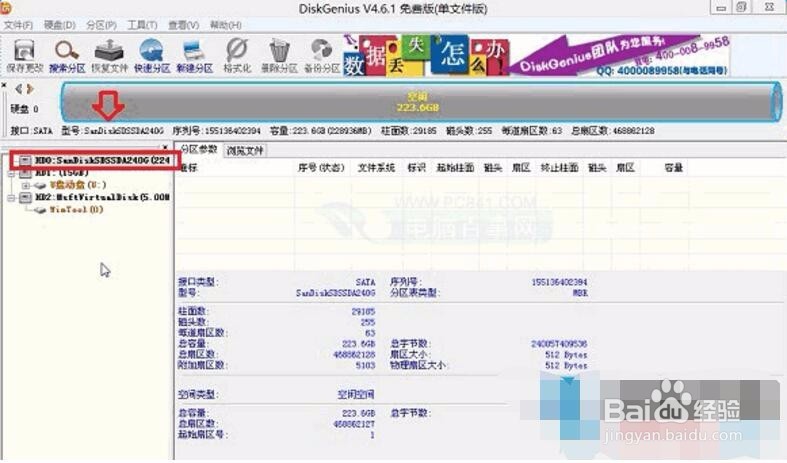Screen dimensions: 787x463
Task: Collapse the HD1 (15GB) tree node
Action: 11,173
